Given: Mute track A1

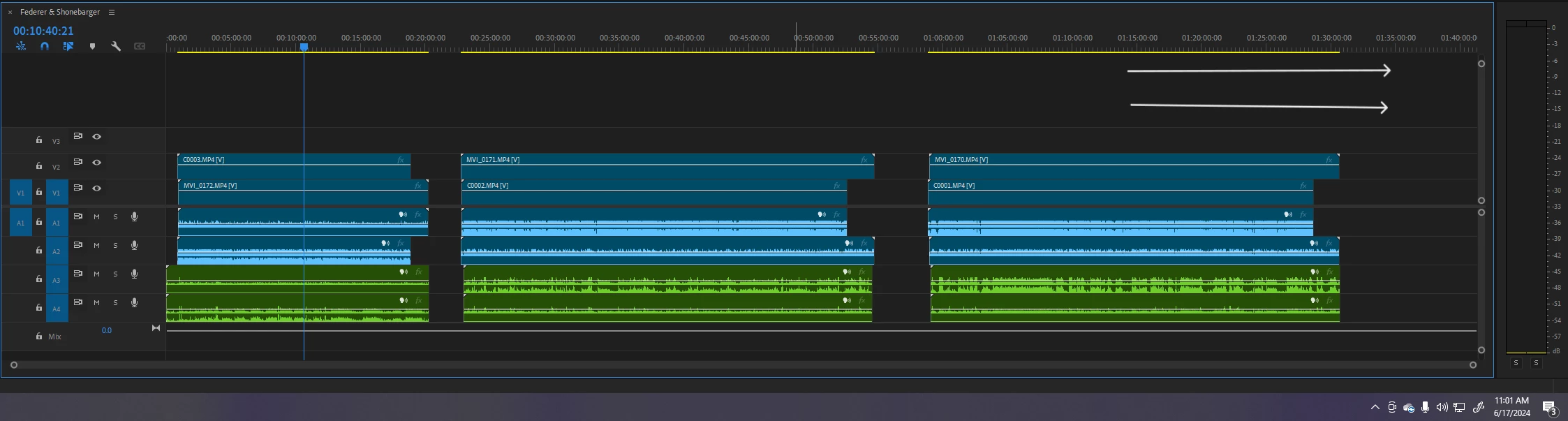Looking at the screenshot, I should [97, 217].
